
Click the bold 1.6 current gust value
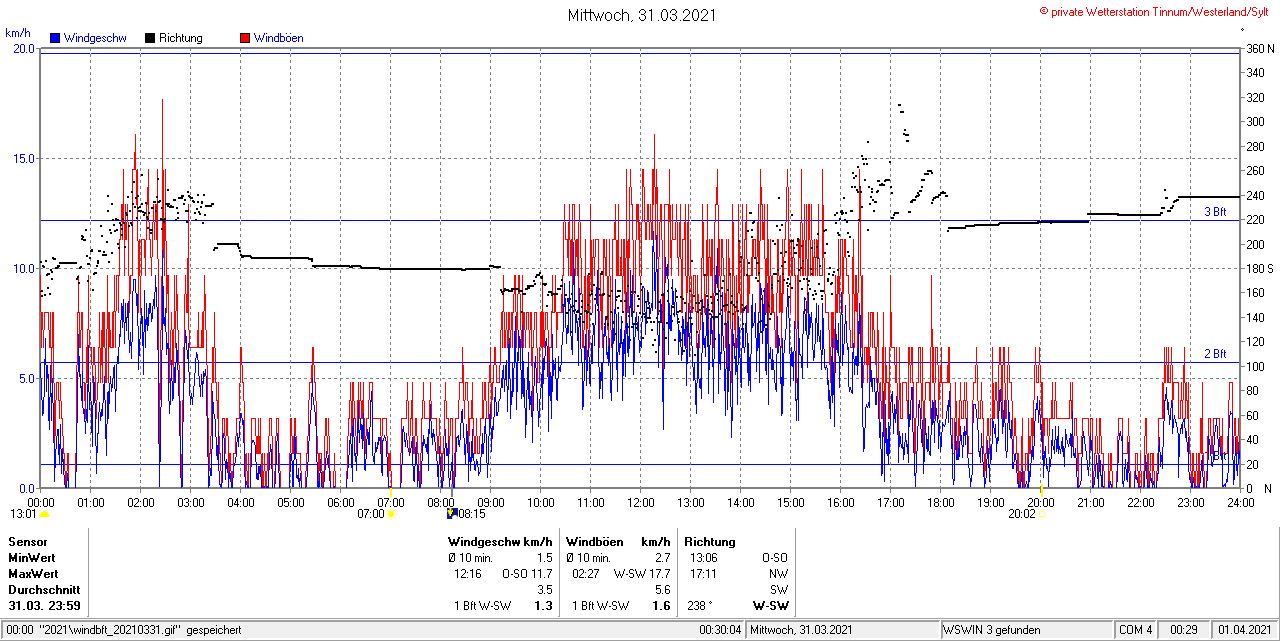[662, 606]
